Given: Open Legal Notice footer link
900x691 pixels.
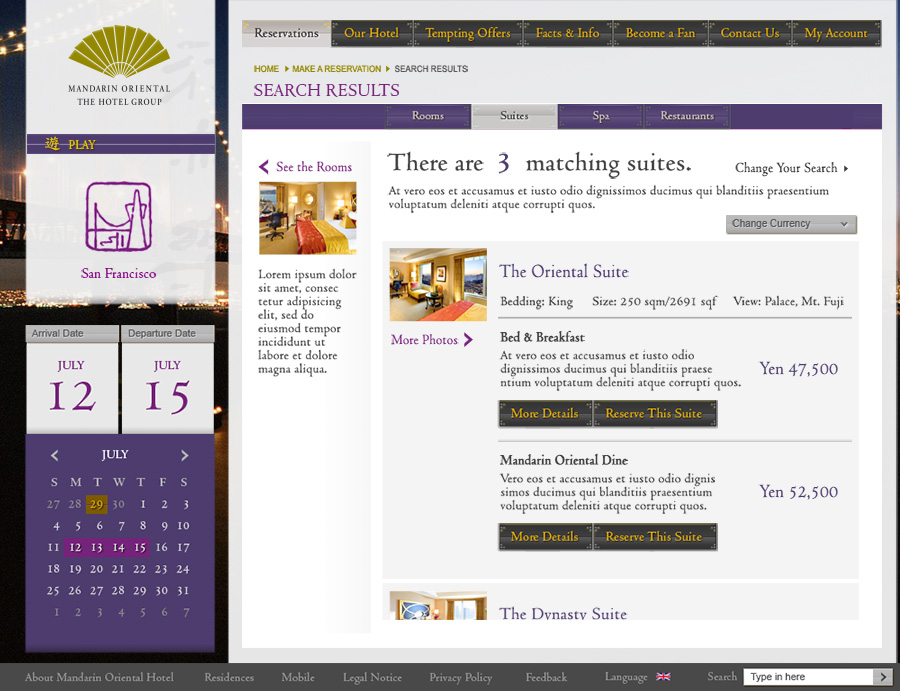Looking at the screenshot, I should click(372, 677).
